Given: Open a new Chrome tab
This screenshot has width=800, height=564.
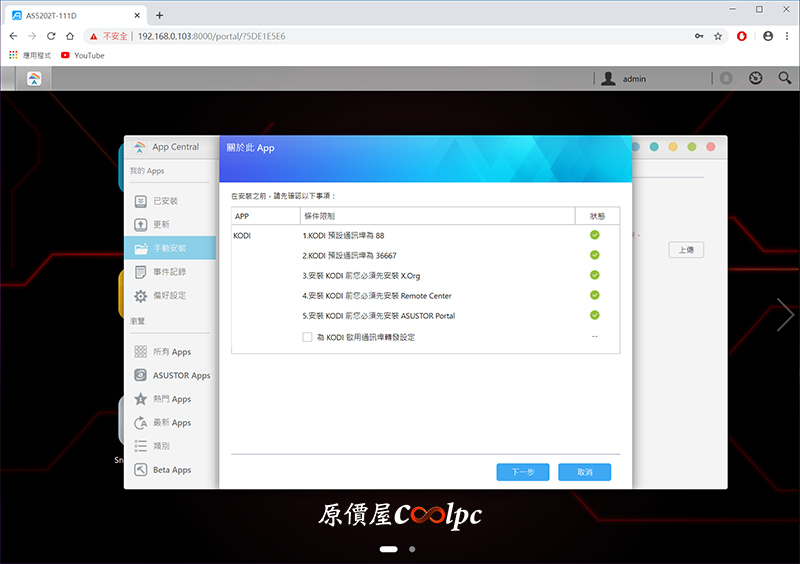Looking at the screenshot, I should (x=160, y=15).
